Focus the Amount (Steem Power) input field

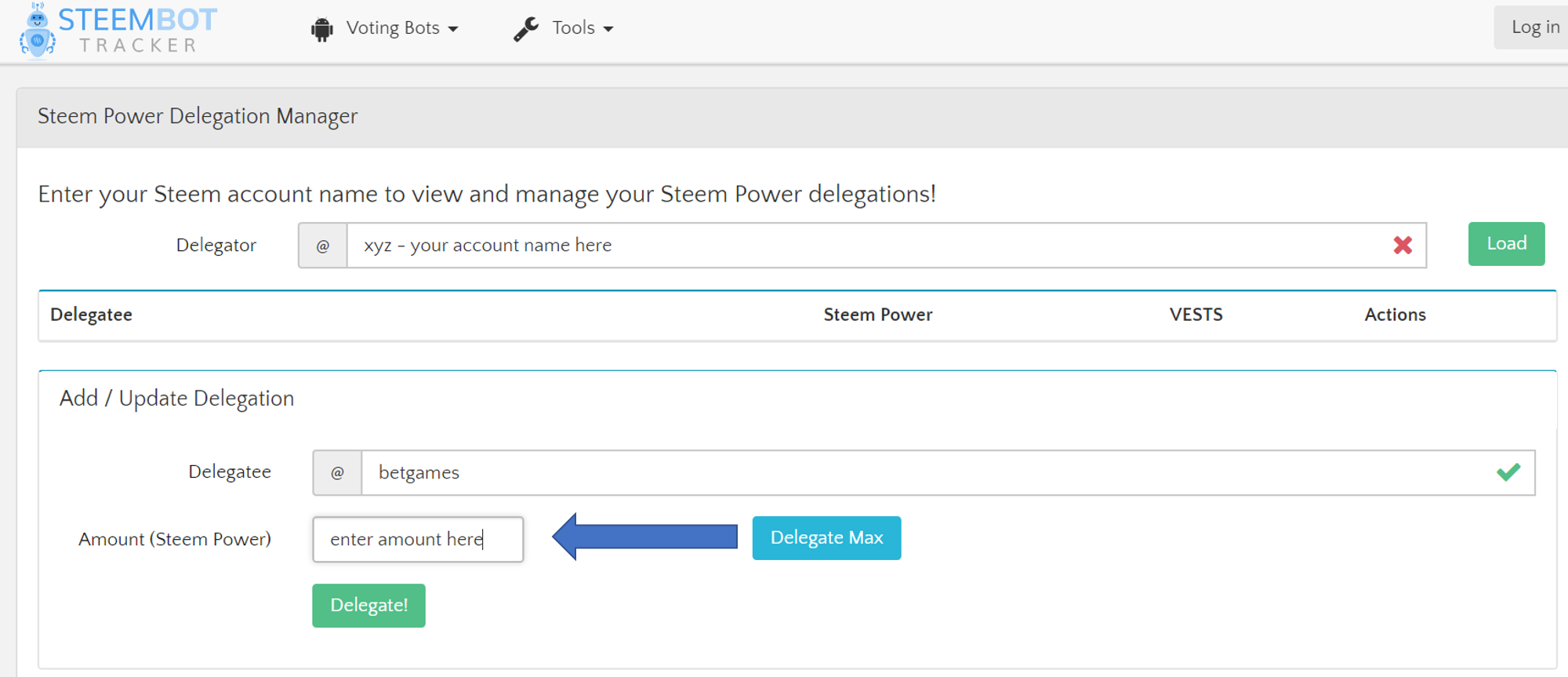pyautogui.click(x=418, y=540)
